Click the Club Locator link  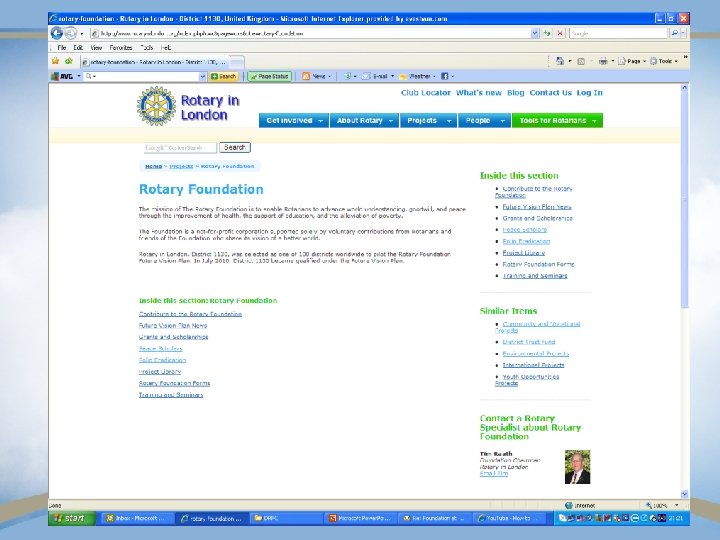[426, 93]
